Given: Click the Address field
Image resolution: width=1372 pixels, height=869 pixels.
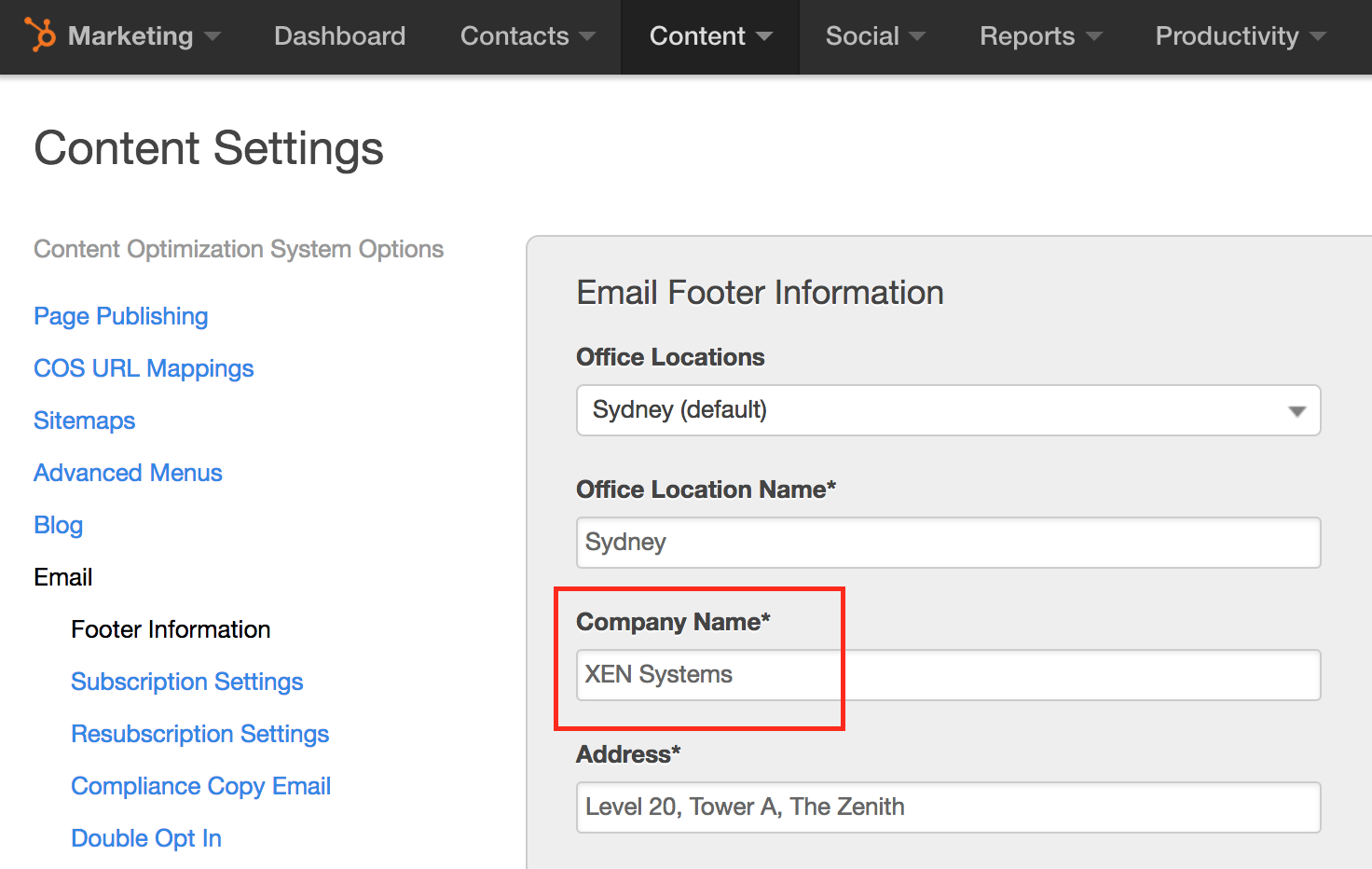Looking at the screenshot, I should (x=947, y=807).
